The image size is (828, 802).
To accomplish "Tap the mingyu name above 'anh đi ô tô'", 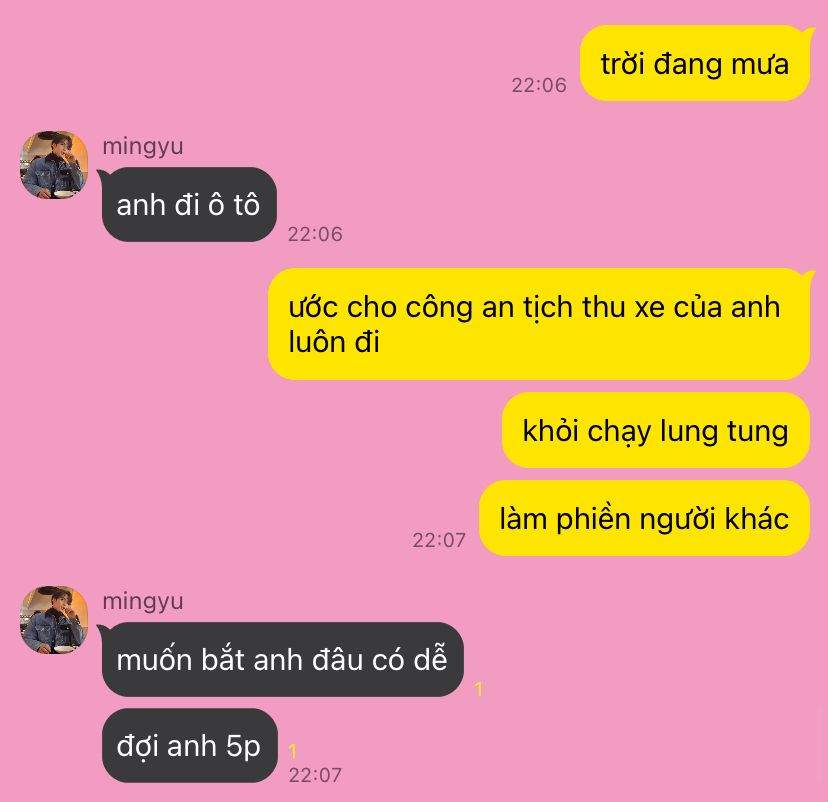I will coord(143,147).
